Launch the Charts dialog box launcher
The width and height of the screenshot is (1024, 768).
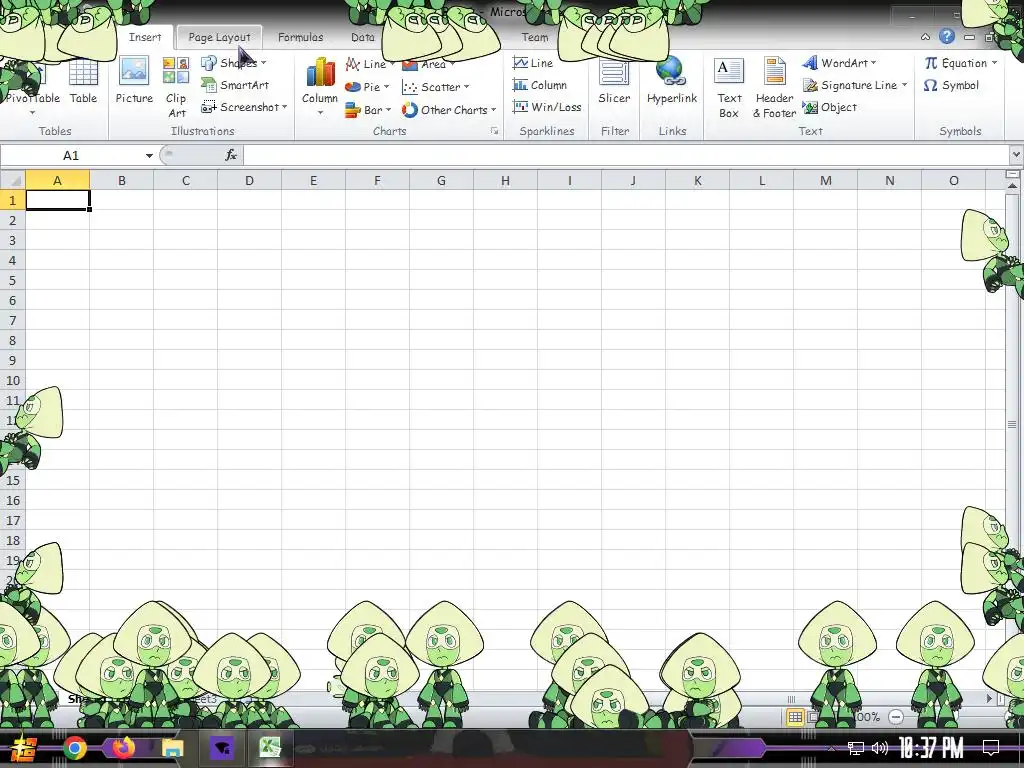click(x=494, y=131)
